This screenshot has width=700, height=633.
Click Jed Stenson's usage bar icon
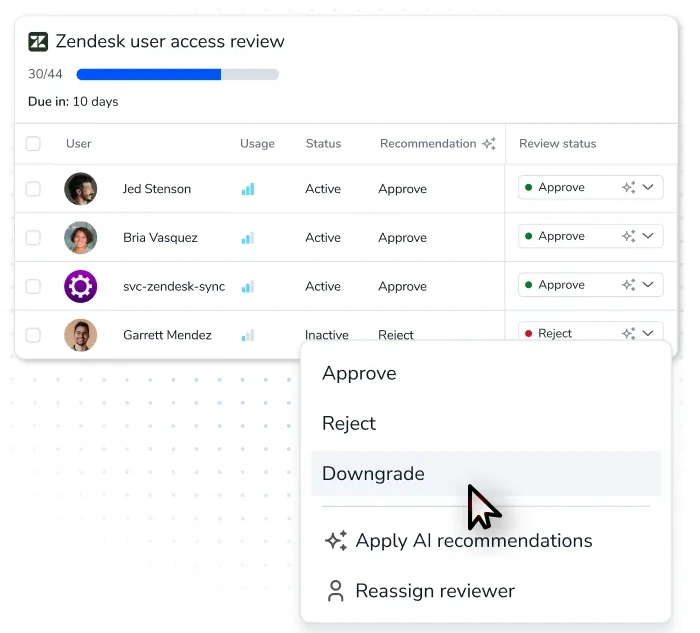248,189
